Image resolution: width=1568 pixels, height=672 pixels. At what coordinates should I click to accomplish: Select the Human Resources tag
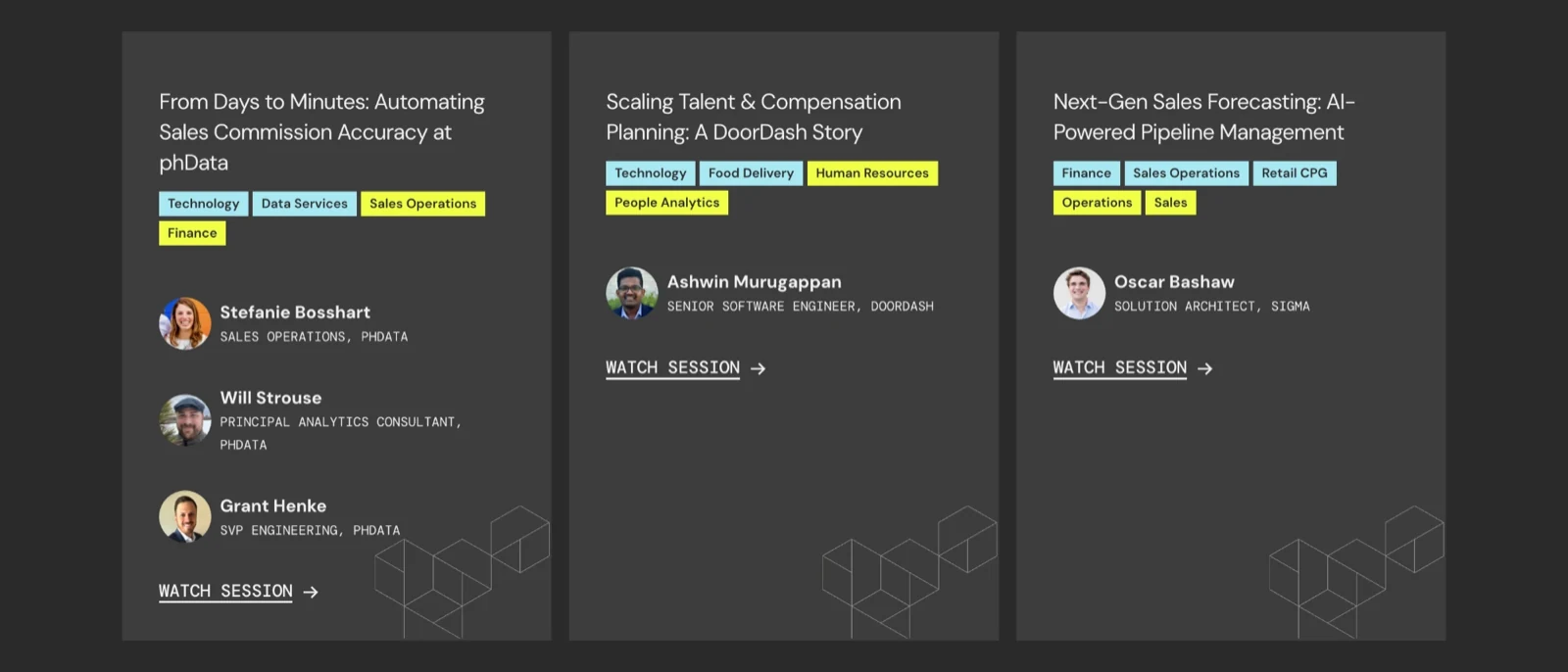pos(872,173)
